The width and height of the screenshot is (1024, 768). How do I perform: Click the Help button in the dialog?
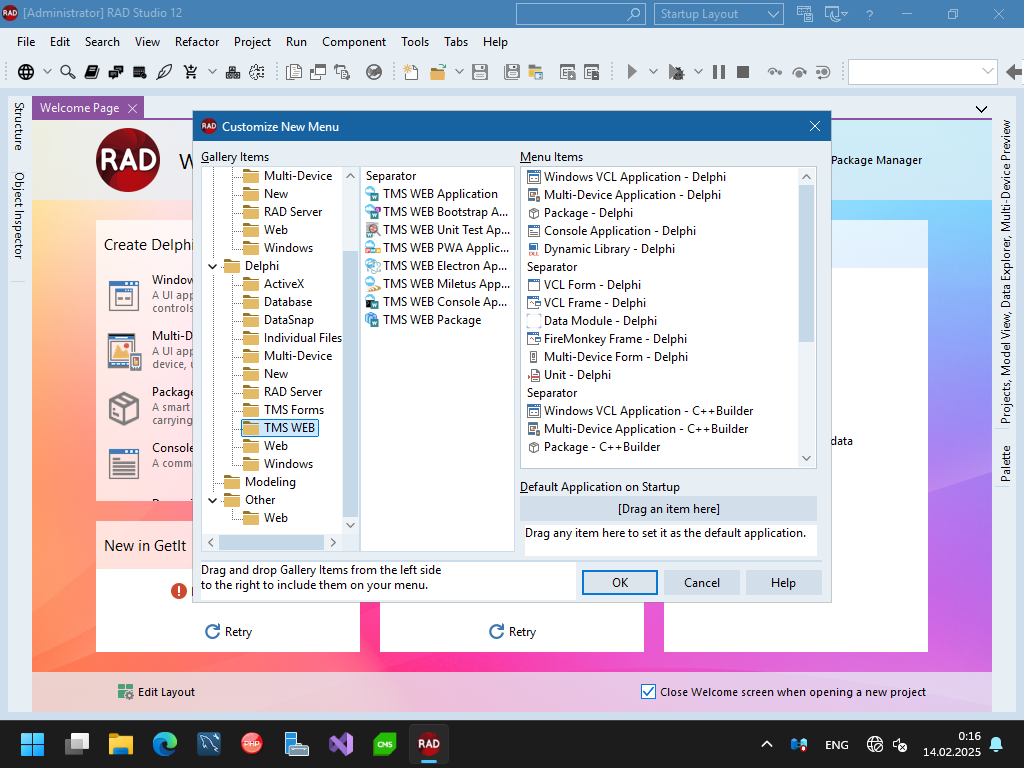[783, 583]
